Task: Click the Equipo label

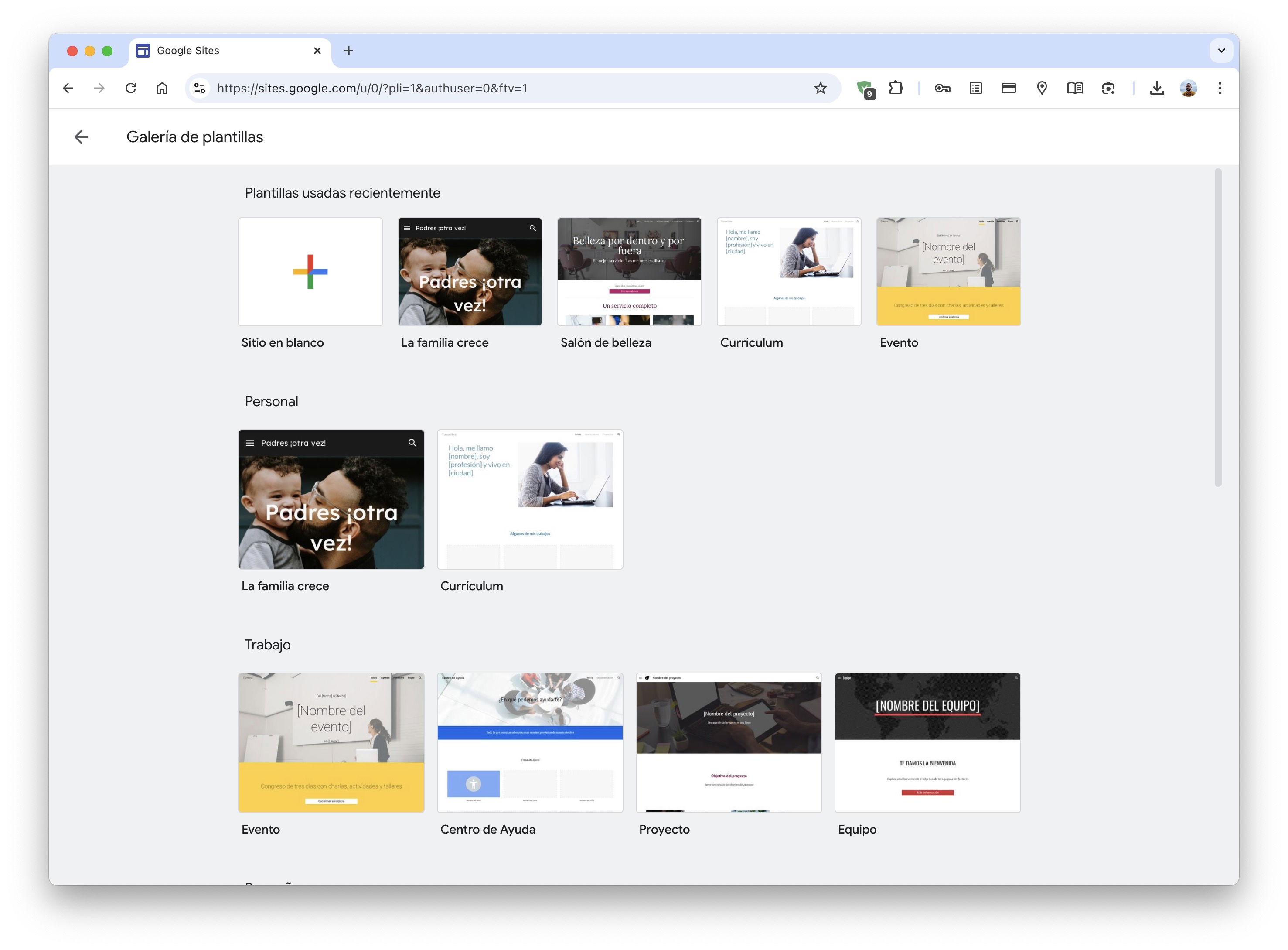Action: pyautogui.click(x=857, y=829)
